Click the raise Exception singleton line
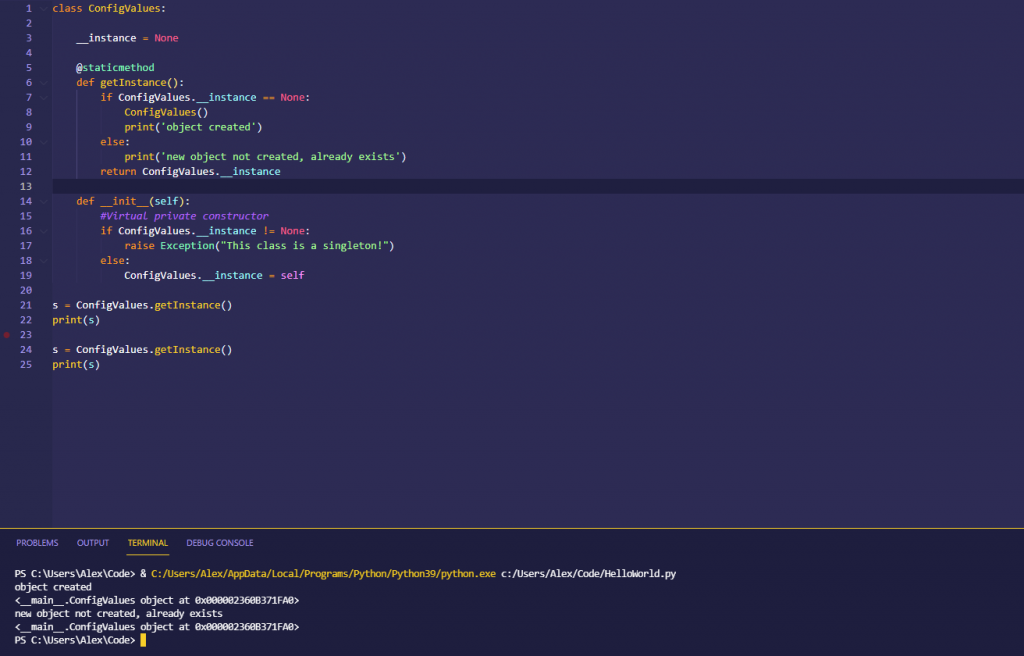 tap(259, 246)
